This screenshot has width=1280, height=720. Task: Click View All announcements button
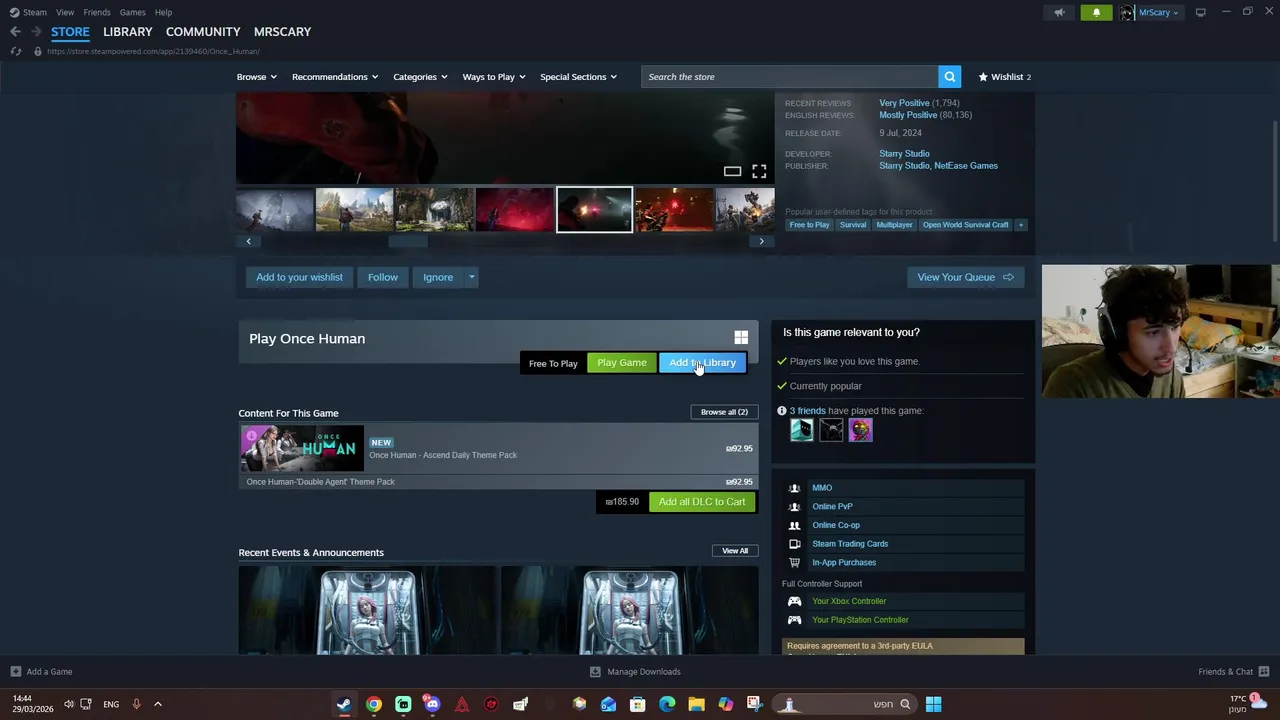click(735, 551)
